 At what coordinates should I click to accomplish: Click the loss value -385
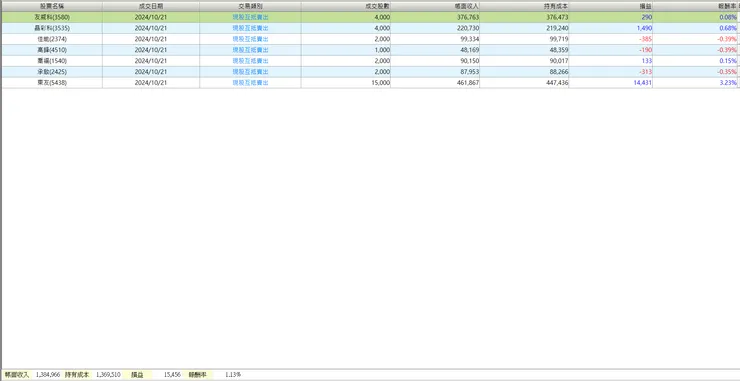pyautogui.click(x=646, y=39)
